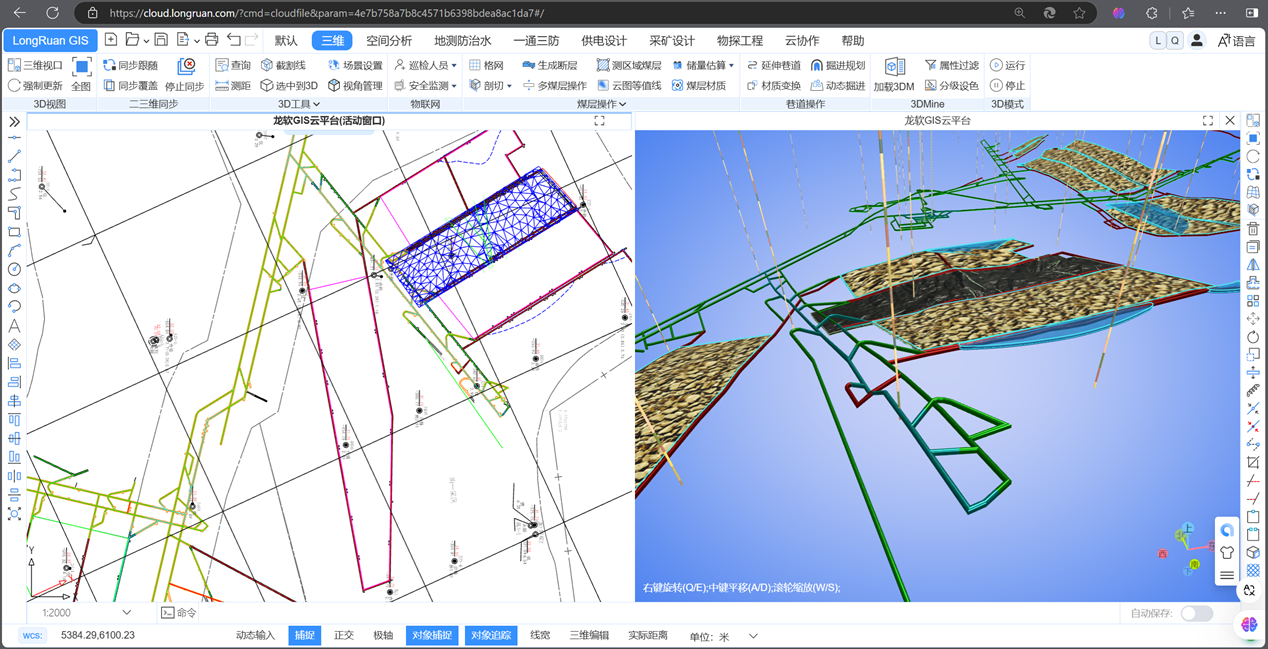
Task: Toggle 捕捉 snap mode in status bar
Action: 305,635
